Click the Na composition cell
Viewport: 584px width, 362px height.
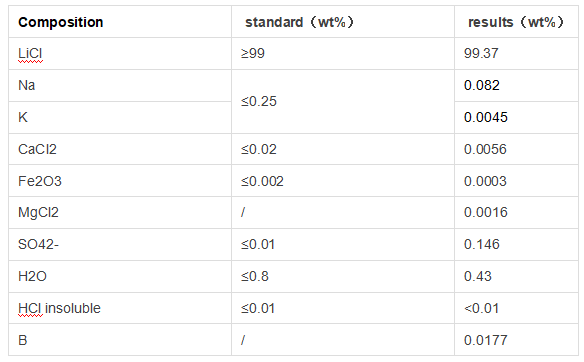[x=120, y=86]
